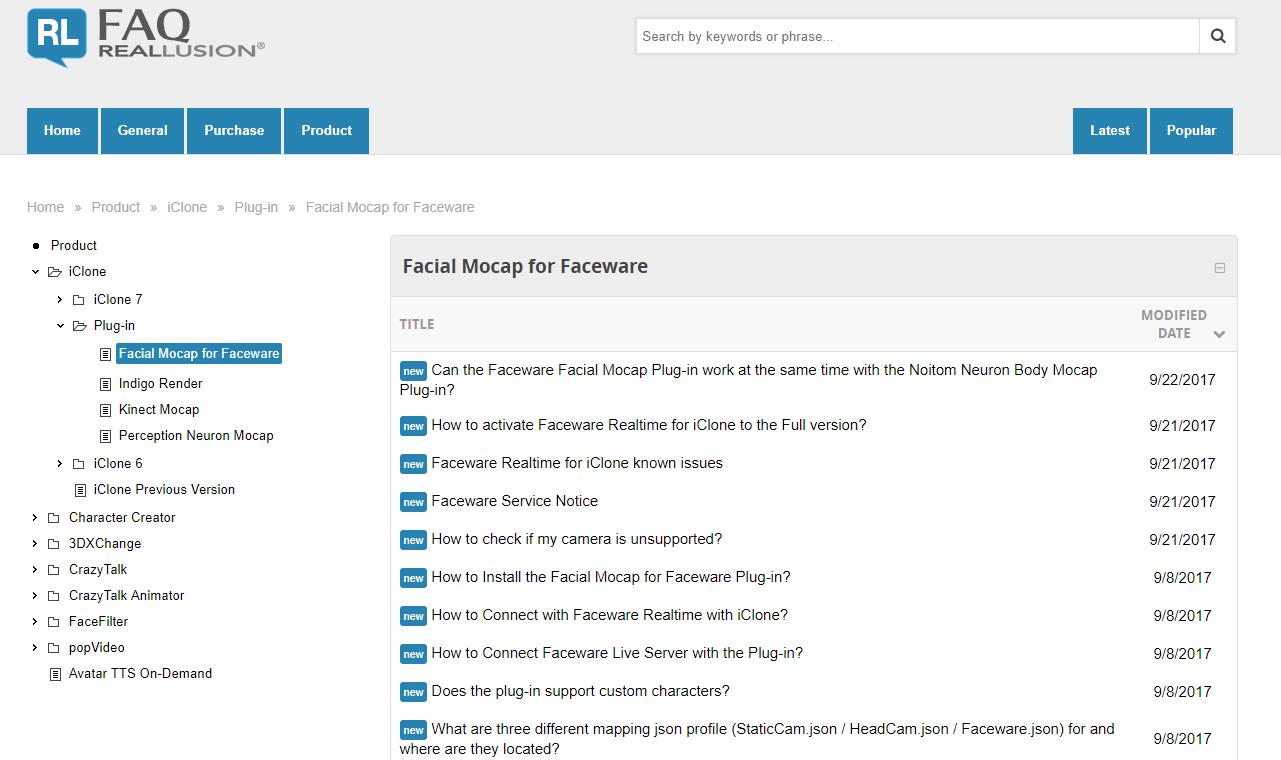Open the General nav tab

[x=142, y=131]
